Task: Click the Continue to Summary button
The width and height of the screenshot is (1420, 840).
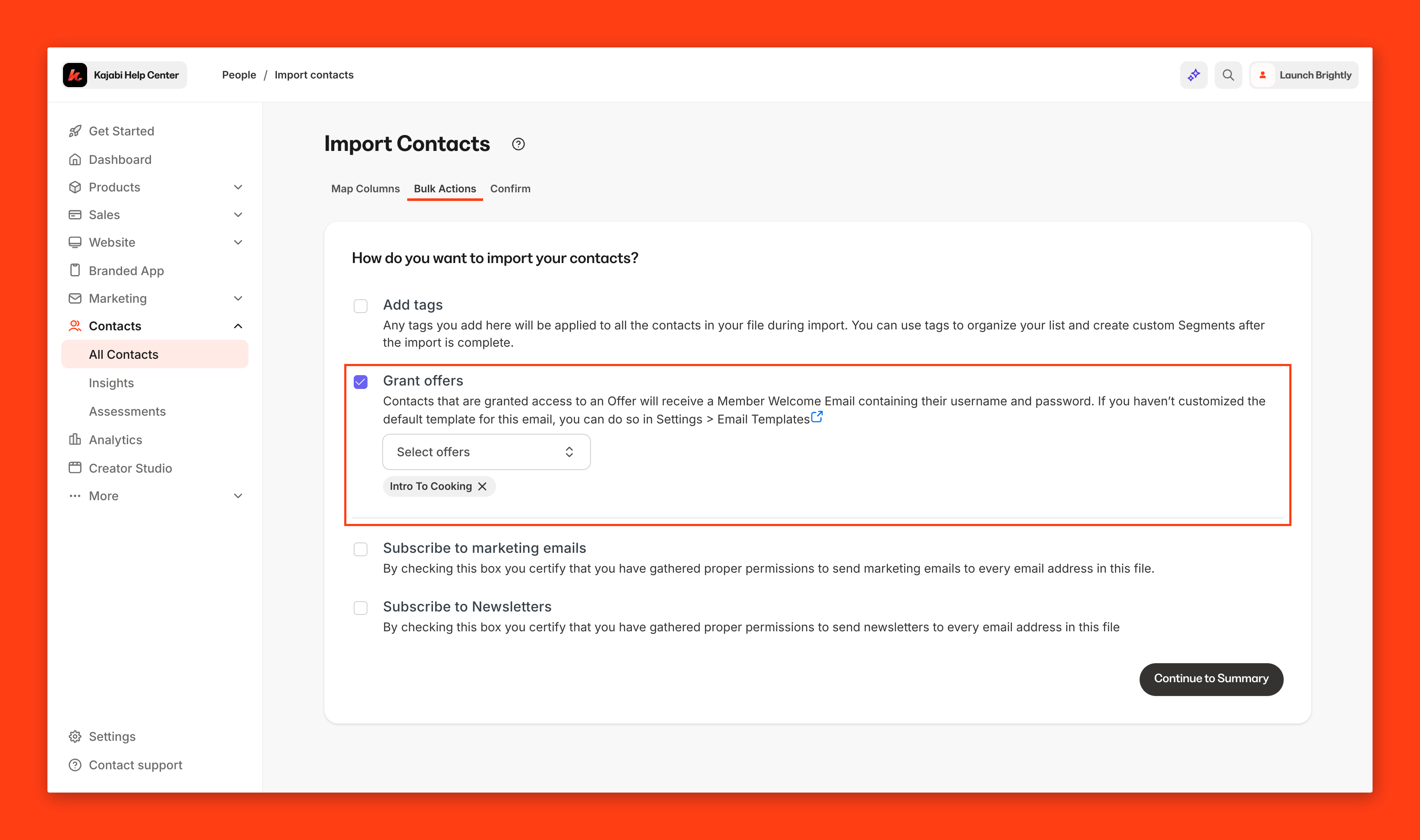Action: pos(1210,679)
